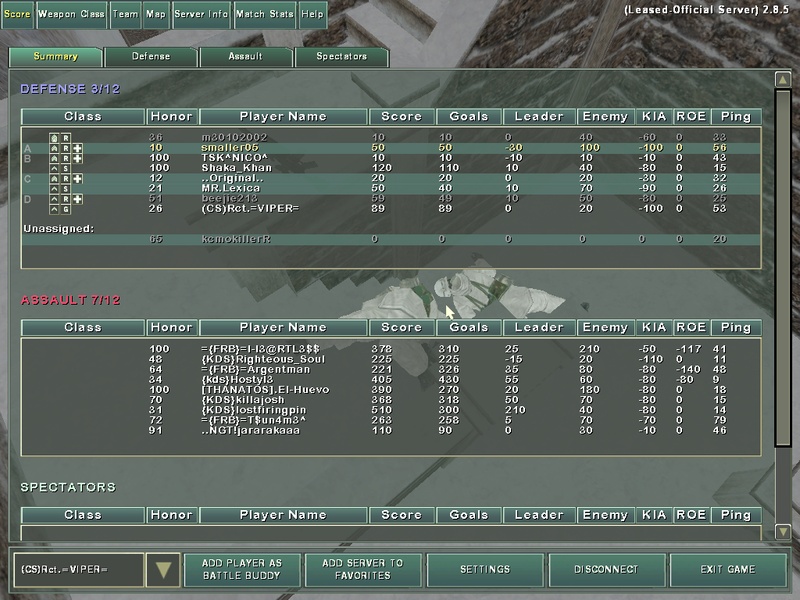800x600 pixels.
Task: Open the Spectators tab
Action: click(x=341, y=57)
